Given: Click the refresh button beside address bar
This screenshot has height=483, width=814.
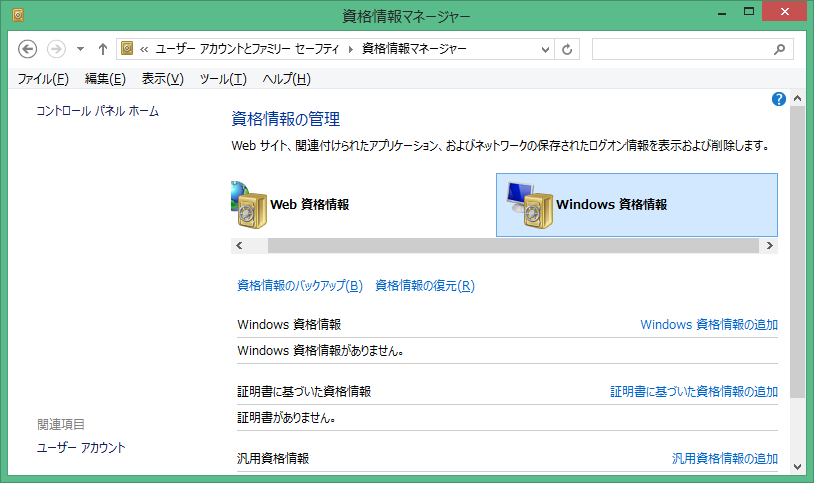Looking at the screenshot, I should click(x=568, y=49).
